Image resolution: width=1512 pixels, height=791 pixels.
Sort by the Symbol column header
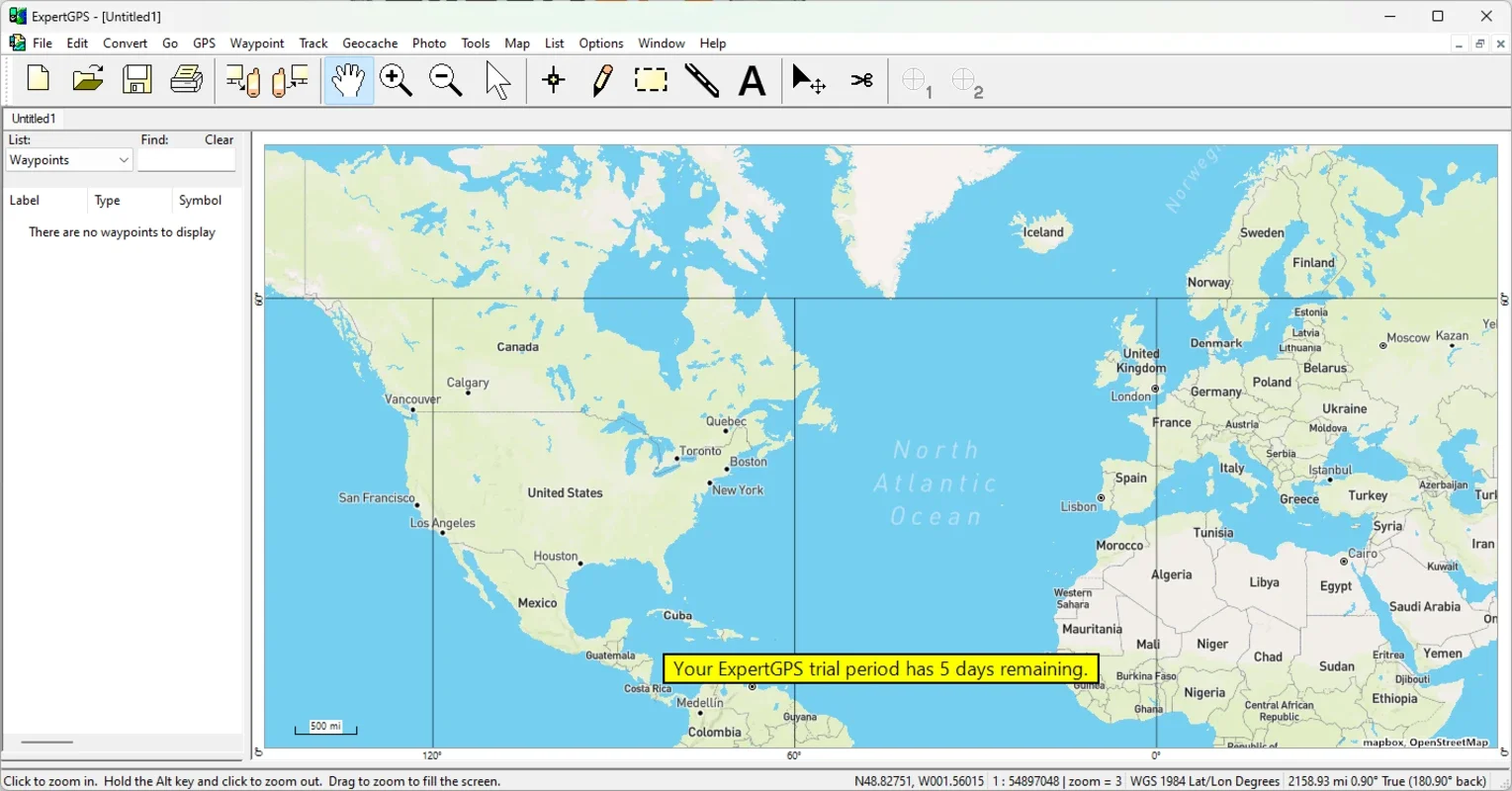207,201
